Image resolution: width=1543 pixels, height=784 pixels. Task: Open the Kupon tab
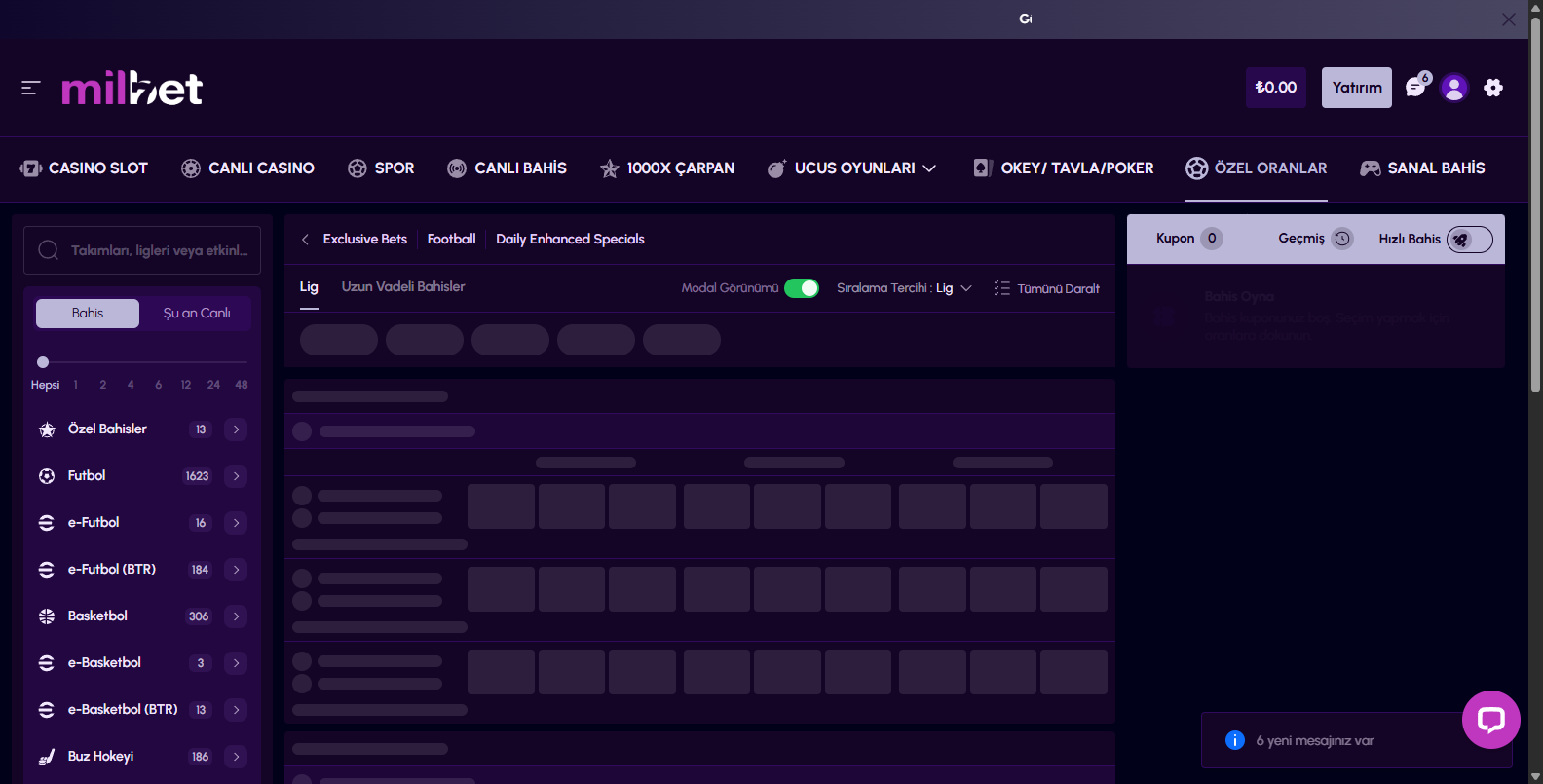1188,239
